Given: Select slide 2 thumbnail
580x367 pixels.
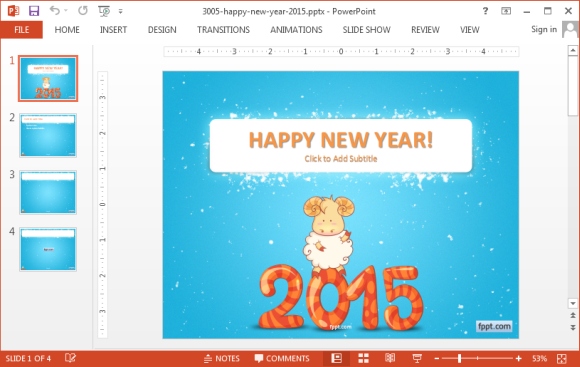Looking at the screenshot, I should 48,135.
